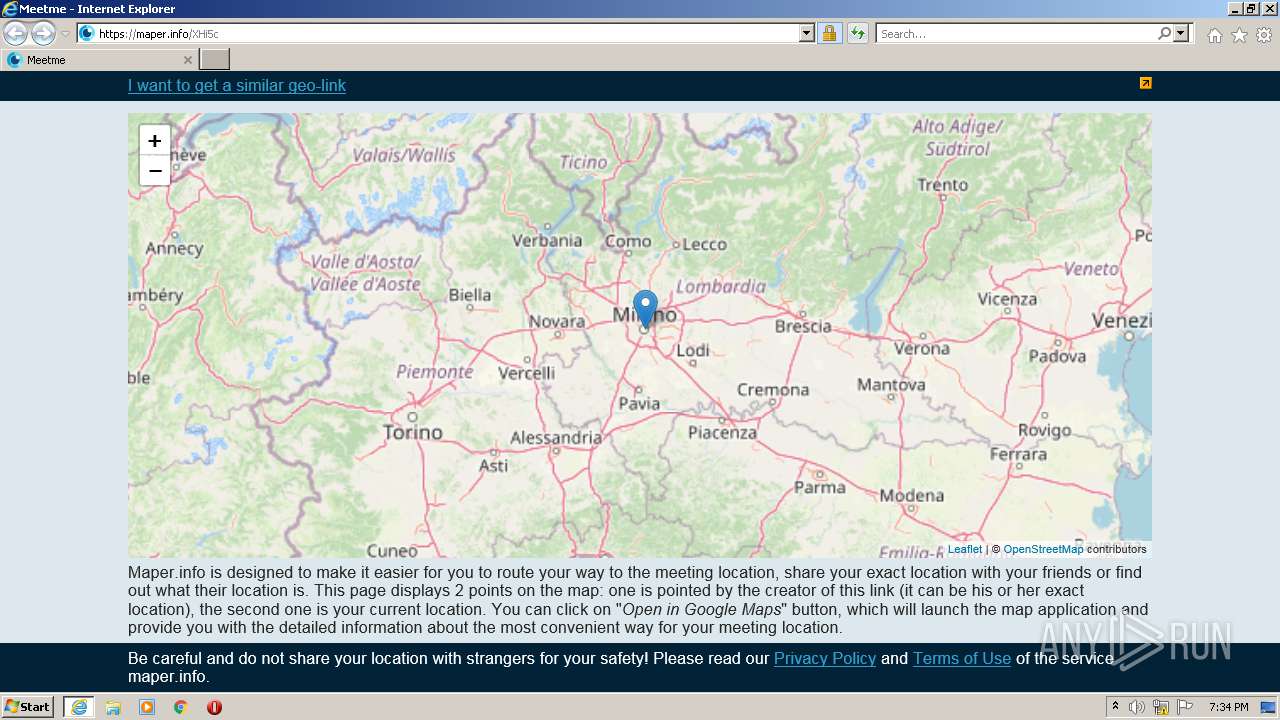Click the blue location marker on Milano
The height and width of the screenshot is (720, 1280).
click(x=646, y=309)
